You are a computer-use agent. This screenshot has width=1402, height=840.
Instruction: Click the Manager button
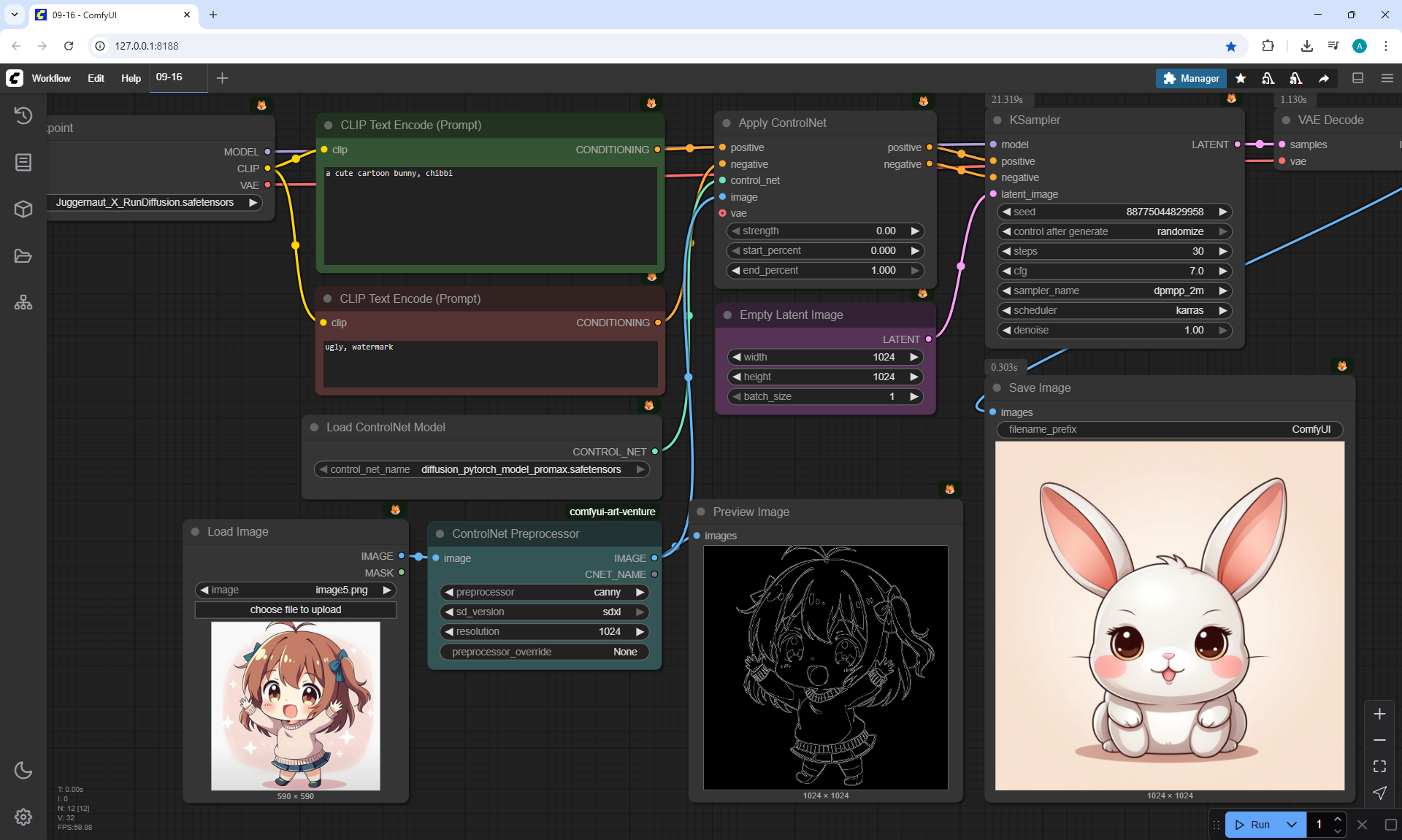[1191, 78]
